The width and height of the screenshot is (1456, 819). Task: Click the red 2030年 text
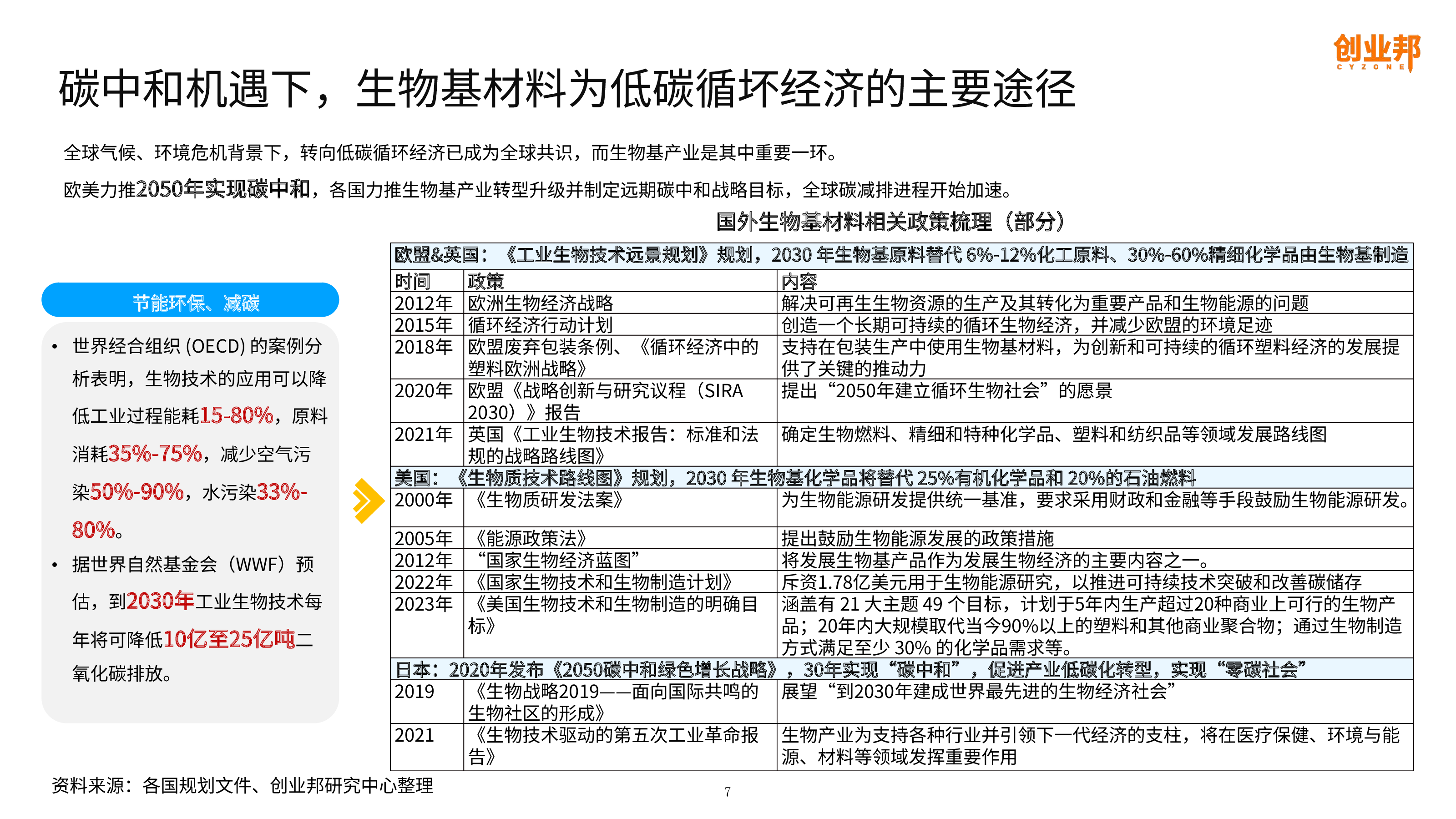(161, 601)
